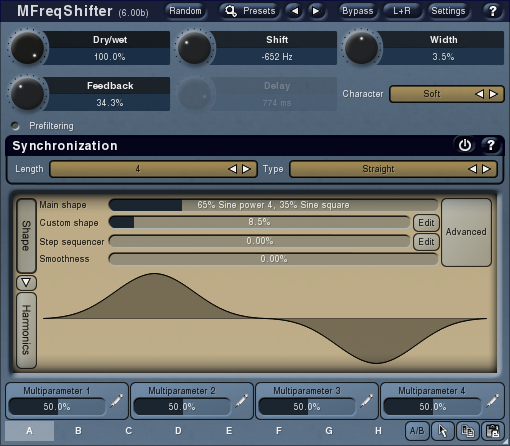Toggle the Bypass button
The width and height of the screenshot is (510, 446).
point(358,11)
